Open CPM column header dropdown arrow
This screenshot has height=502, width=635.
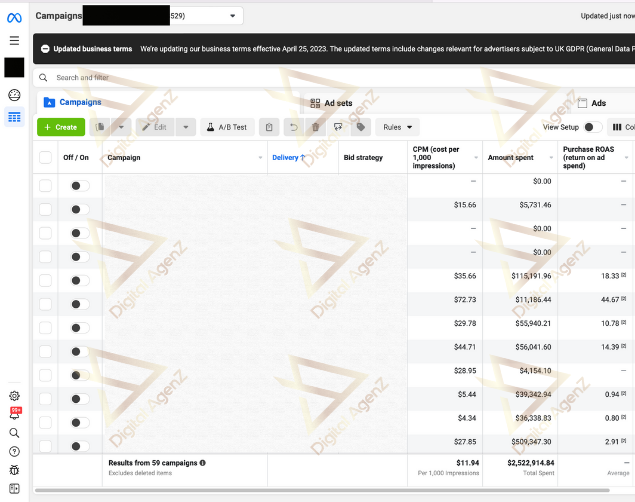point(476,157)
